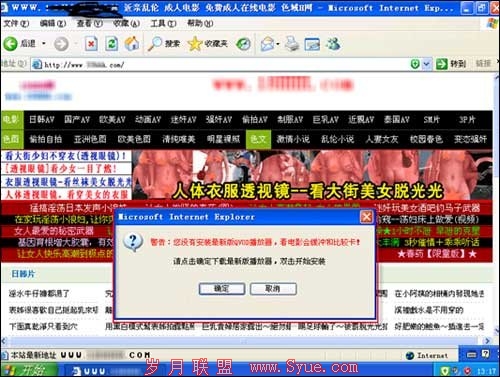Click the question mark icon in dialog
Image resolution: width=500 pixels, height=377 pixels.
click(x=133, y=242)
